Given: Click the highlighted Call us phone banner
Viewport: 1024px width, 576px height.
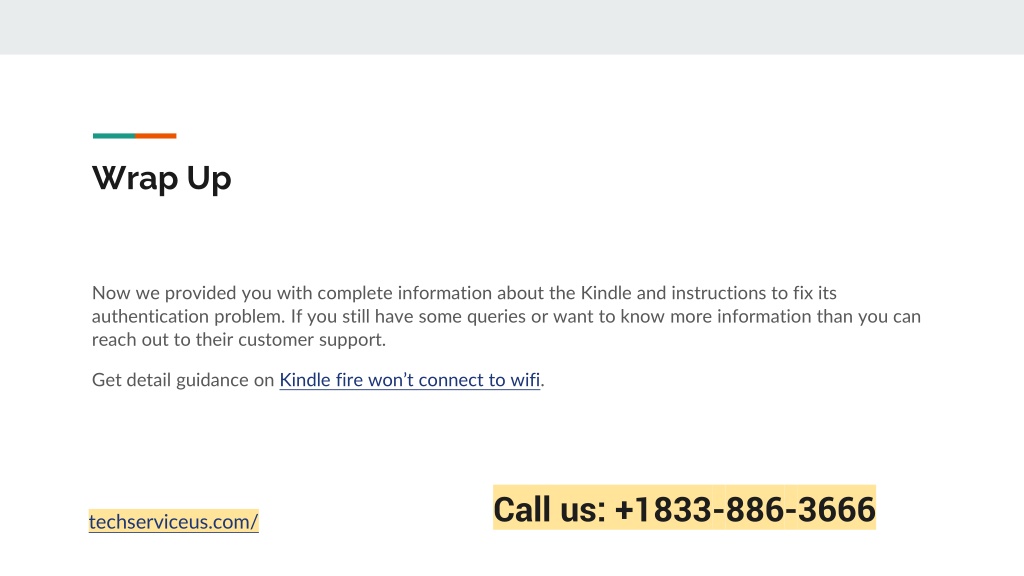Looking at the screenshot, I should 684,508.
